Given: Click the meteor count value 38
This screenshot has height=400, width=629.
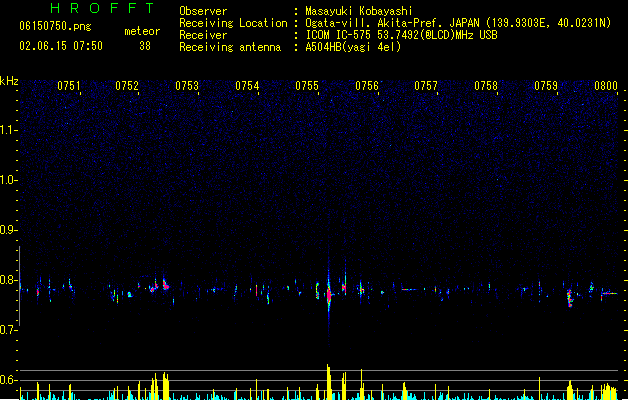Looking at the screenshot, I should coord(145,46).
